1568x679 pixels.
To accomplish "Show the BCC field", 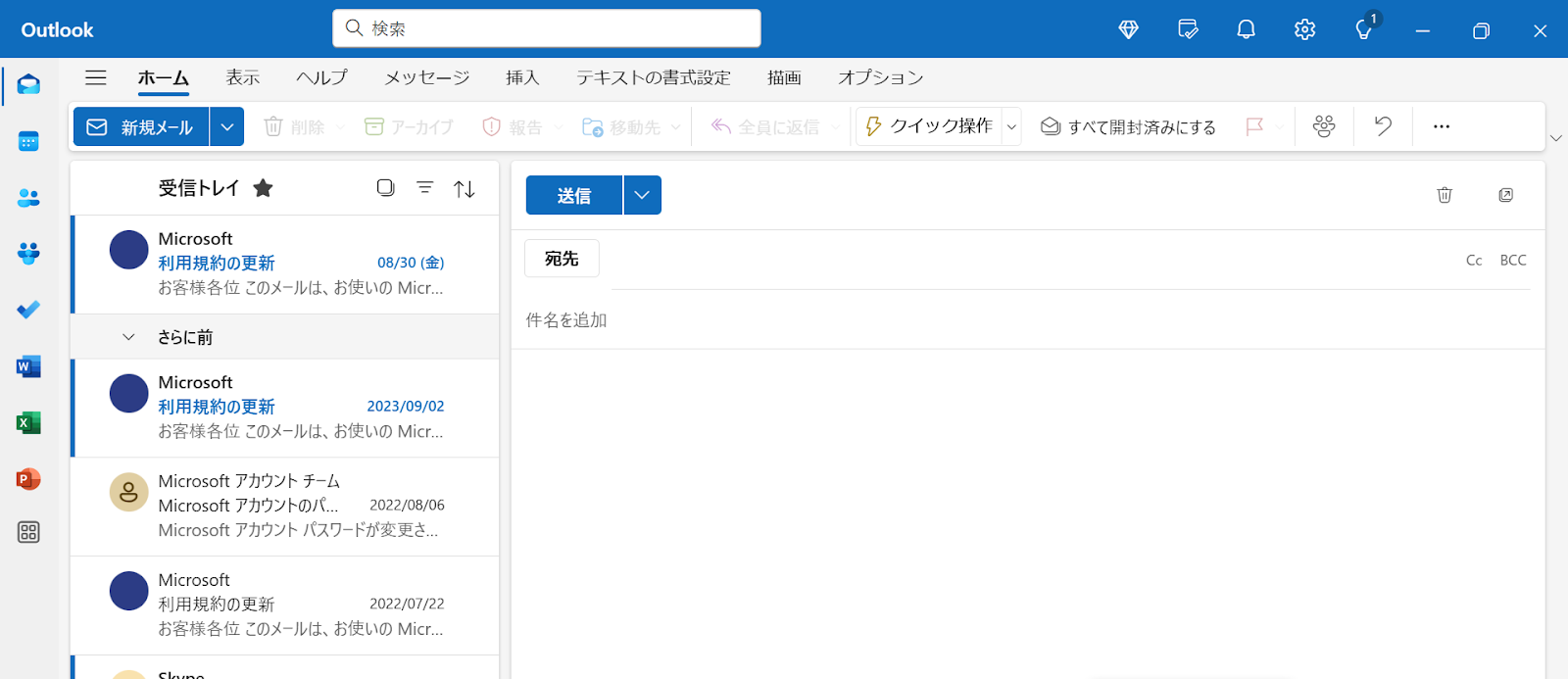I will [1513, 260].
